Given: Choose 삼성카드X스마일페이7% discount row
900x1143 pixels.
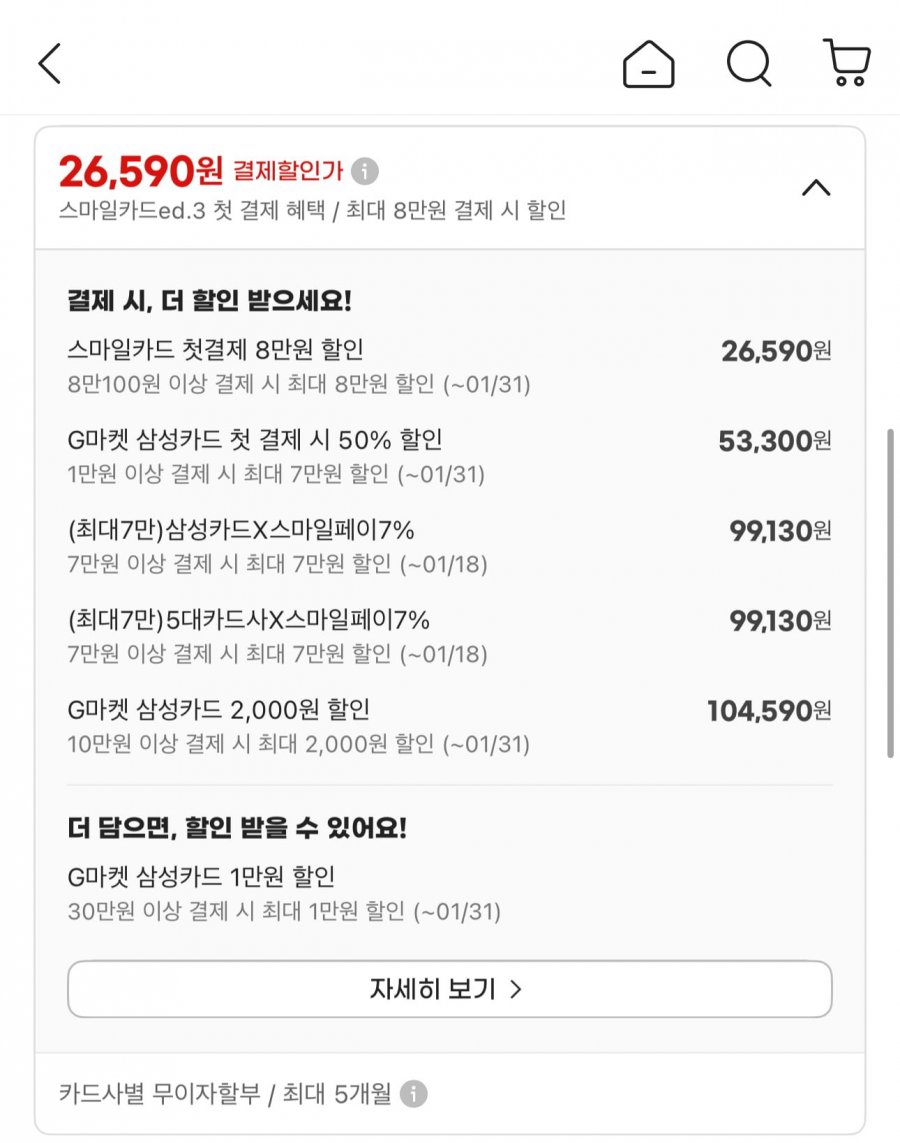Looking at the screenshot, I should (x=241, y=530).
